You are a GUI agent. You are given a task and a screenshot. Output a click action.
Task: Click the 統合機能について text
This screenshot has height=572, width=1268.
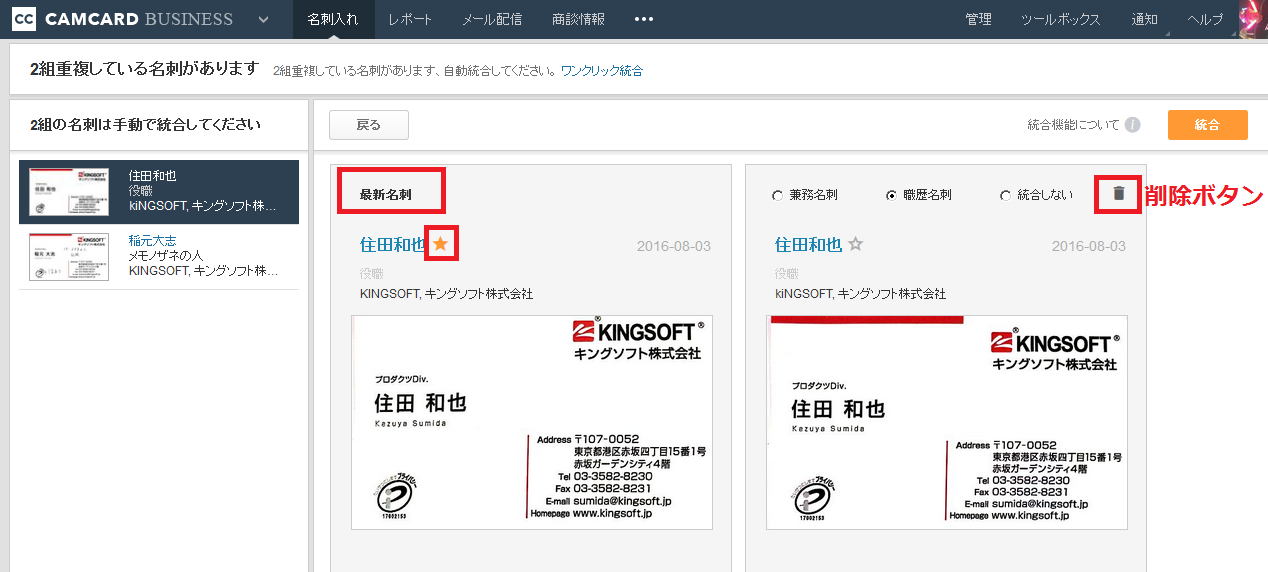tap(1073, 125)
